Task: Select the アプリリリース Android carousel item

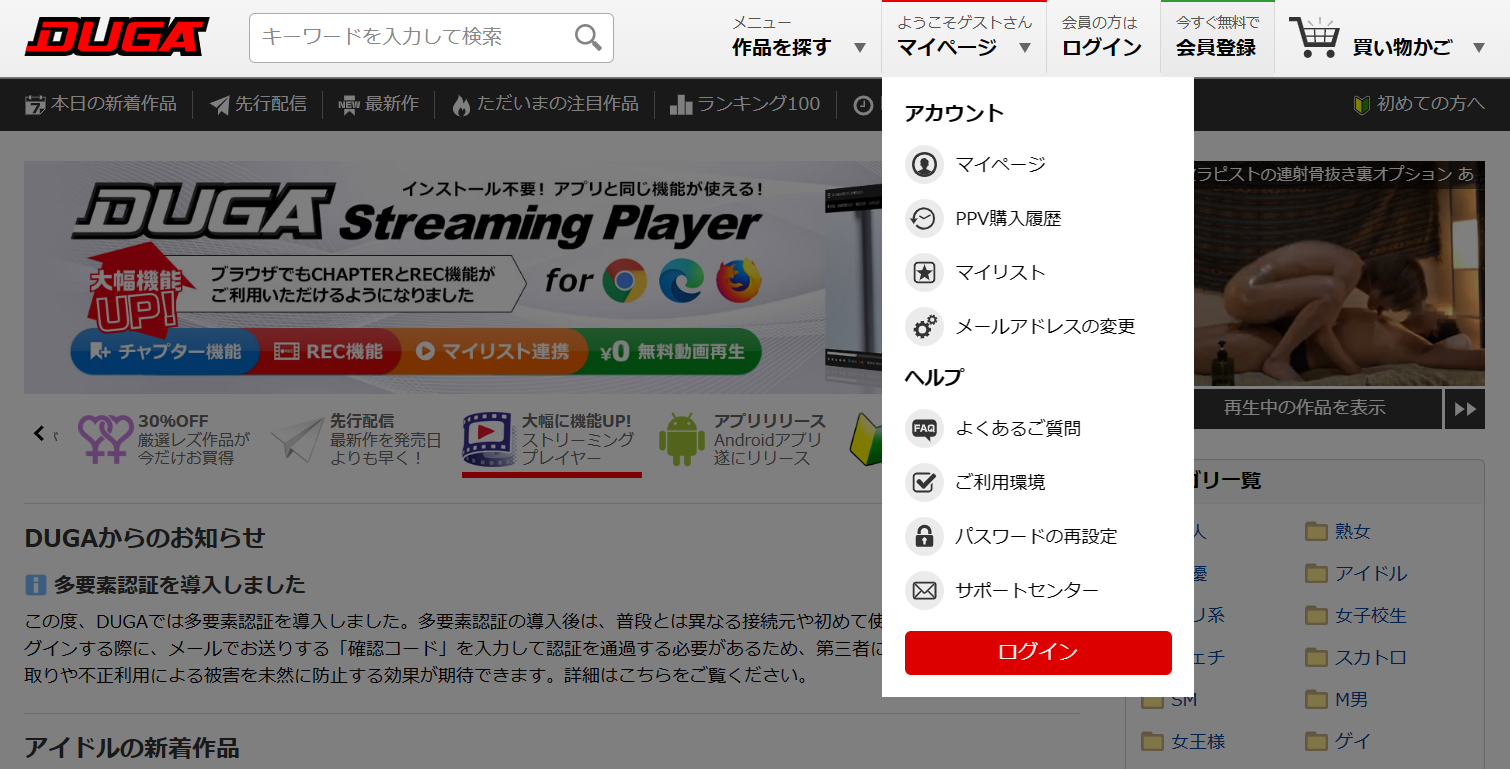Action: click(x=743, y=439)
